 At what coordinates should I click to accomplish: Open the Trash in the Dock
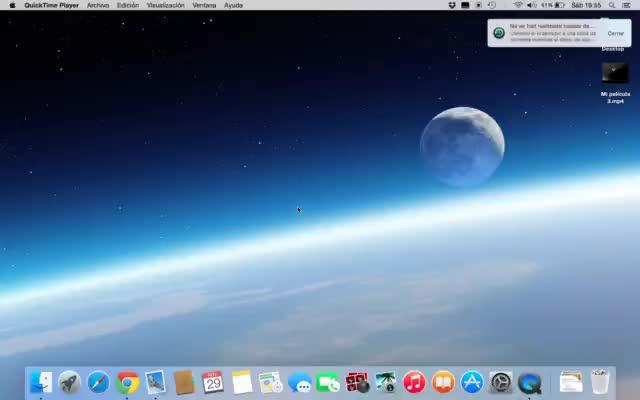click(x=600, y=382)
